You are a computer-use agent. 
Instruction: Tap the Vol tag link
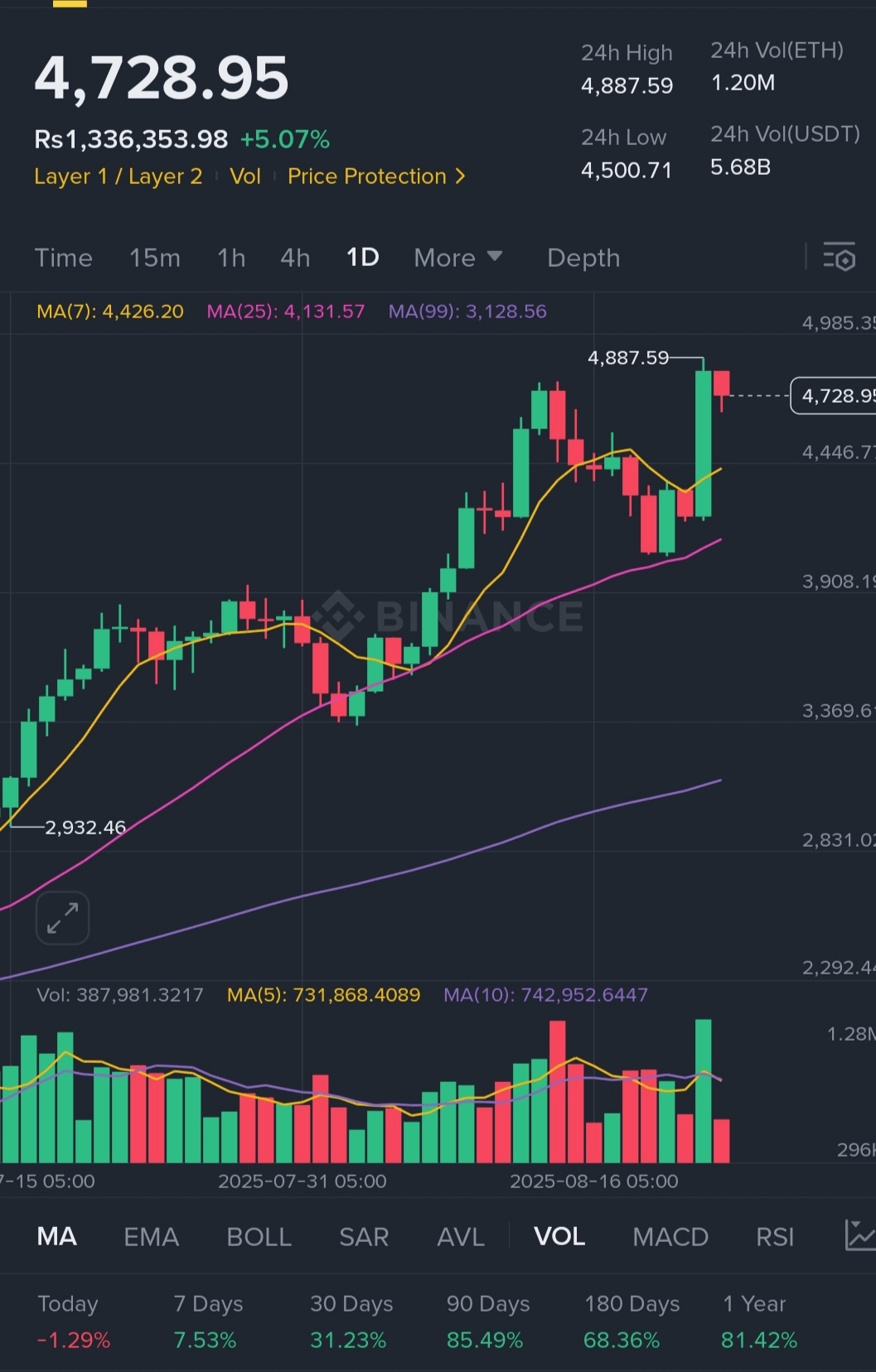245,176
